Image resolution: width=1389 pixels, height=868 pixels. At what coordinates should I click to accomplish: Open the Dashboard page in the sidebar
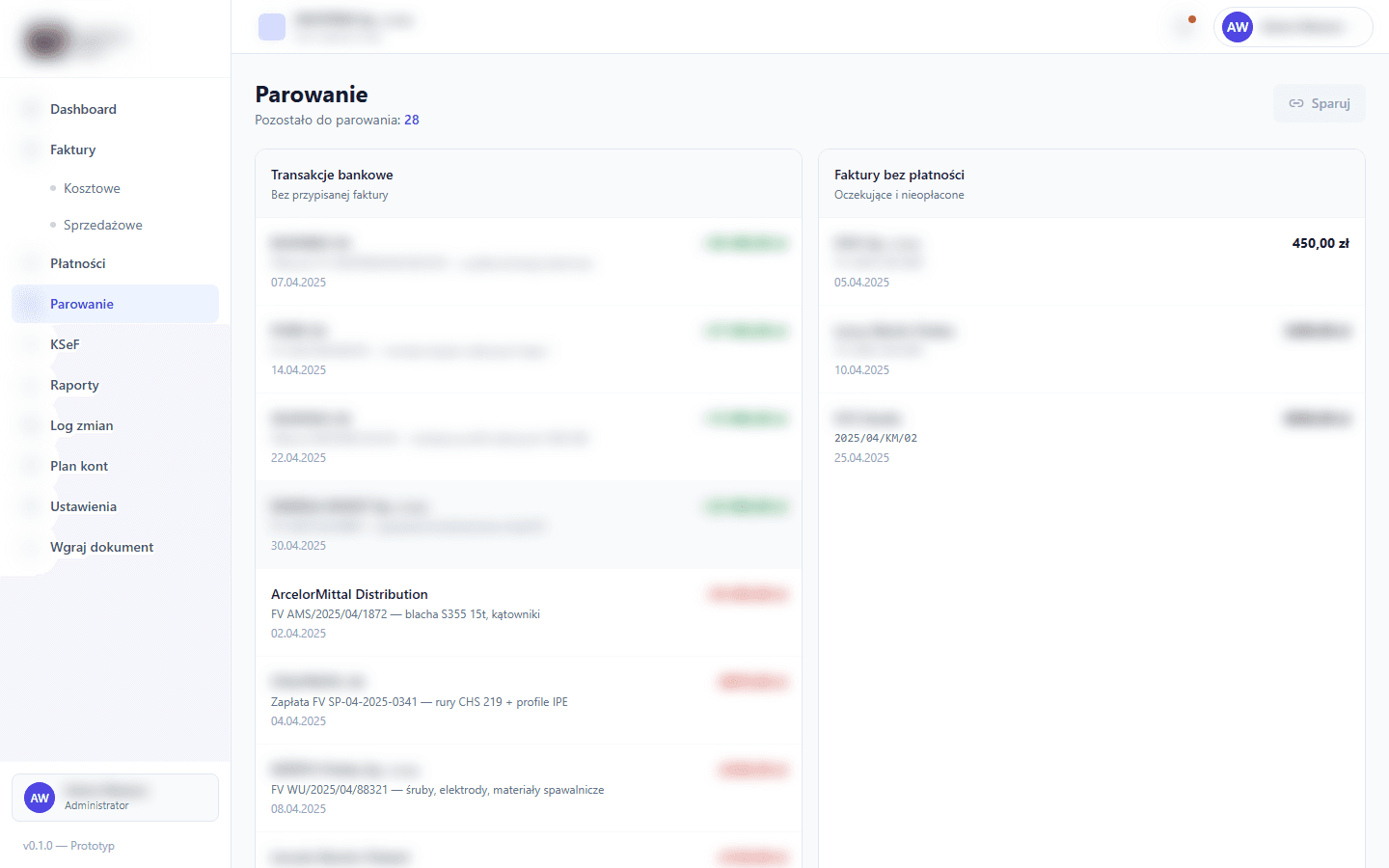pyautogui.click(x=115, y=109)
